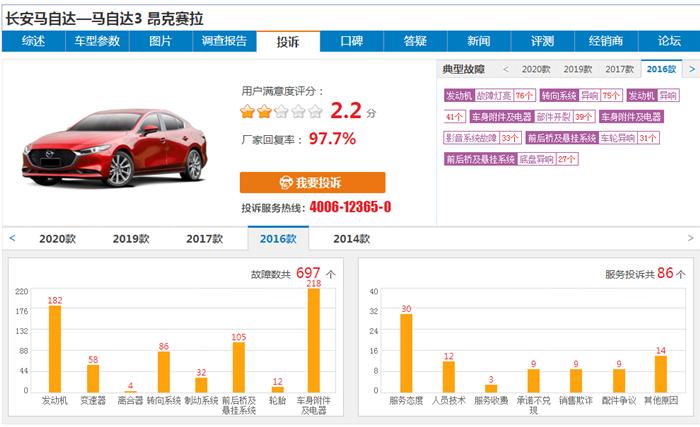Switch charts to the 2020款 year tab
The width and height of the screenshot is (700, 427).
pyautogui.click(x=58, y=239)
